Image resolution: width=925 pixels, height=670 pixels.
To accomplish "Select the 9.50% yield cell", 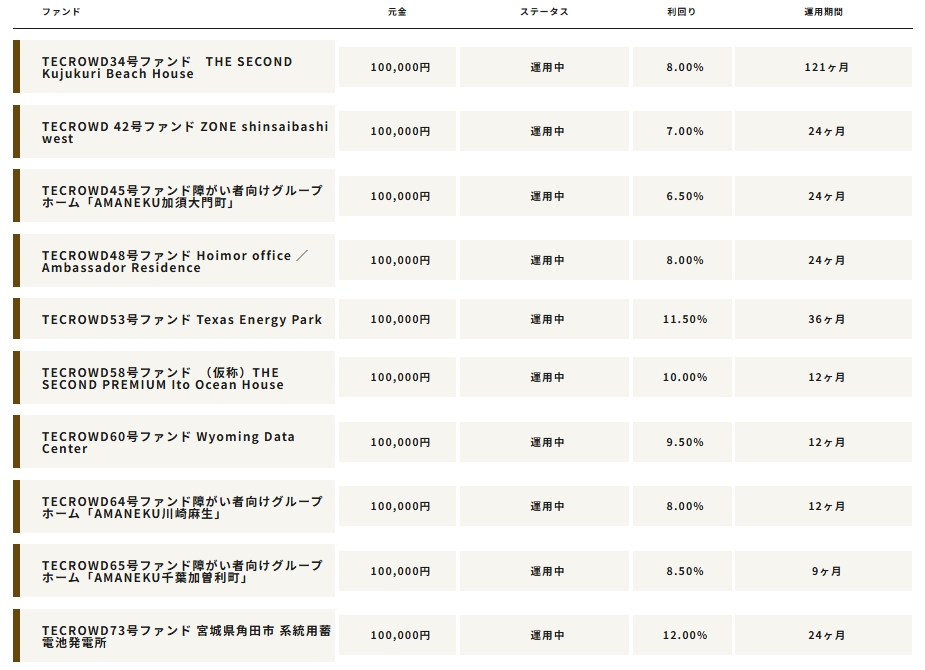I will [683, 442].
